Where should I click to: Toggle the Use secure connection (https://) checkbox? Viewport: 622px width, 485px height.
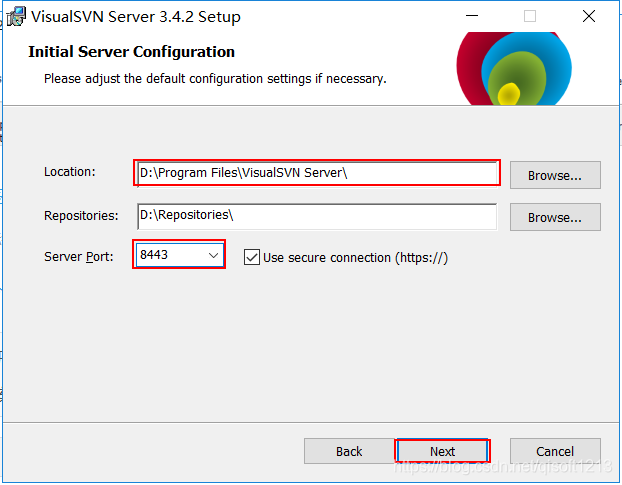click(252, 257)
